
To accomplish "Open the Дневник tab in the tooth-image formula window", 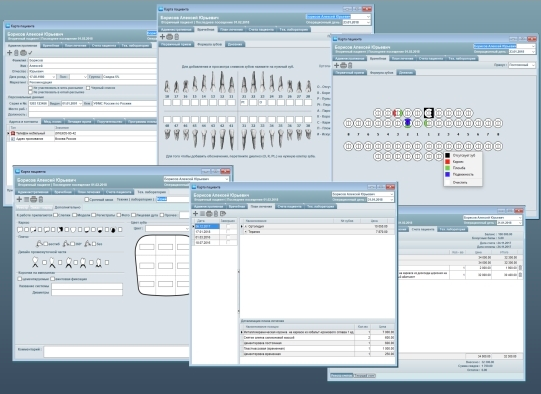I will (235, 44).
